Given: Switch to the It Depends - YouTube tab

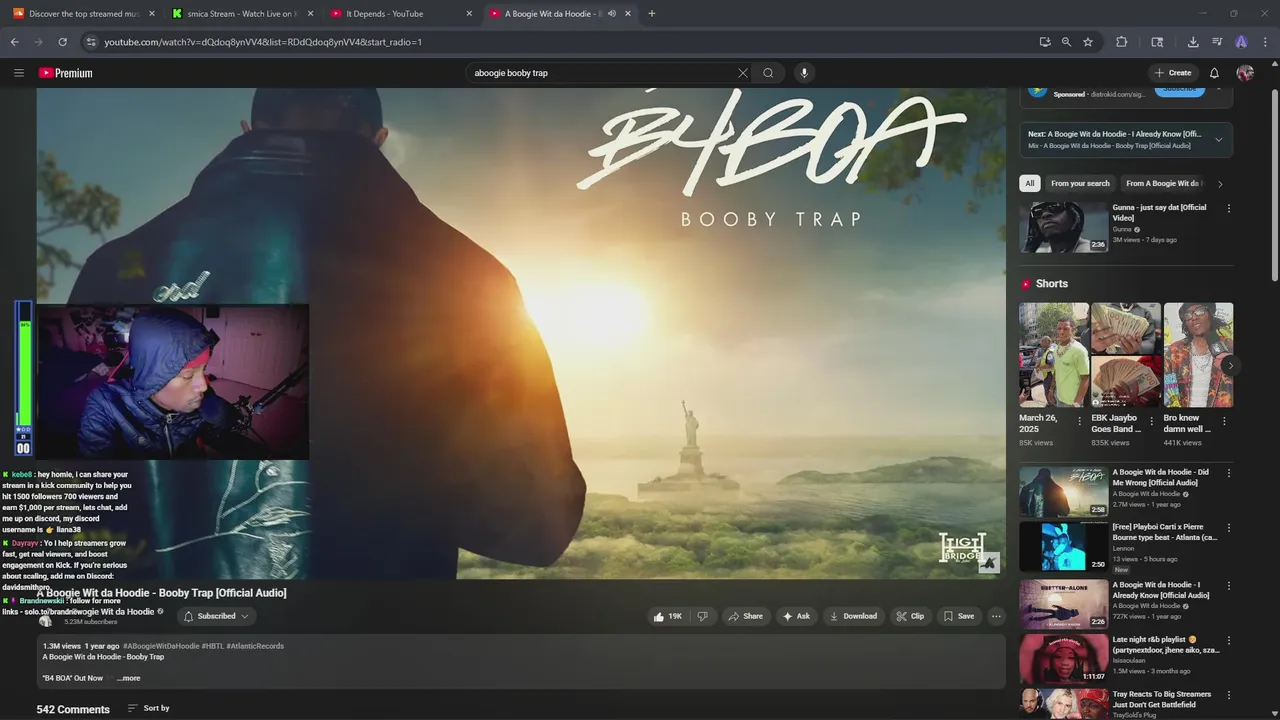Looking at the screenshot, I should 400,14.
